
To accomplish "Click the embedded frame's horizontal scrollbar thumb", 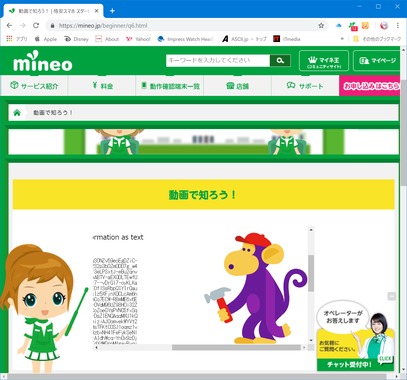I will (x=236, y=347).
